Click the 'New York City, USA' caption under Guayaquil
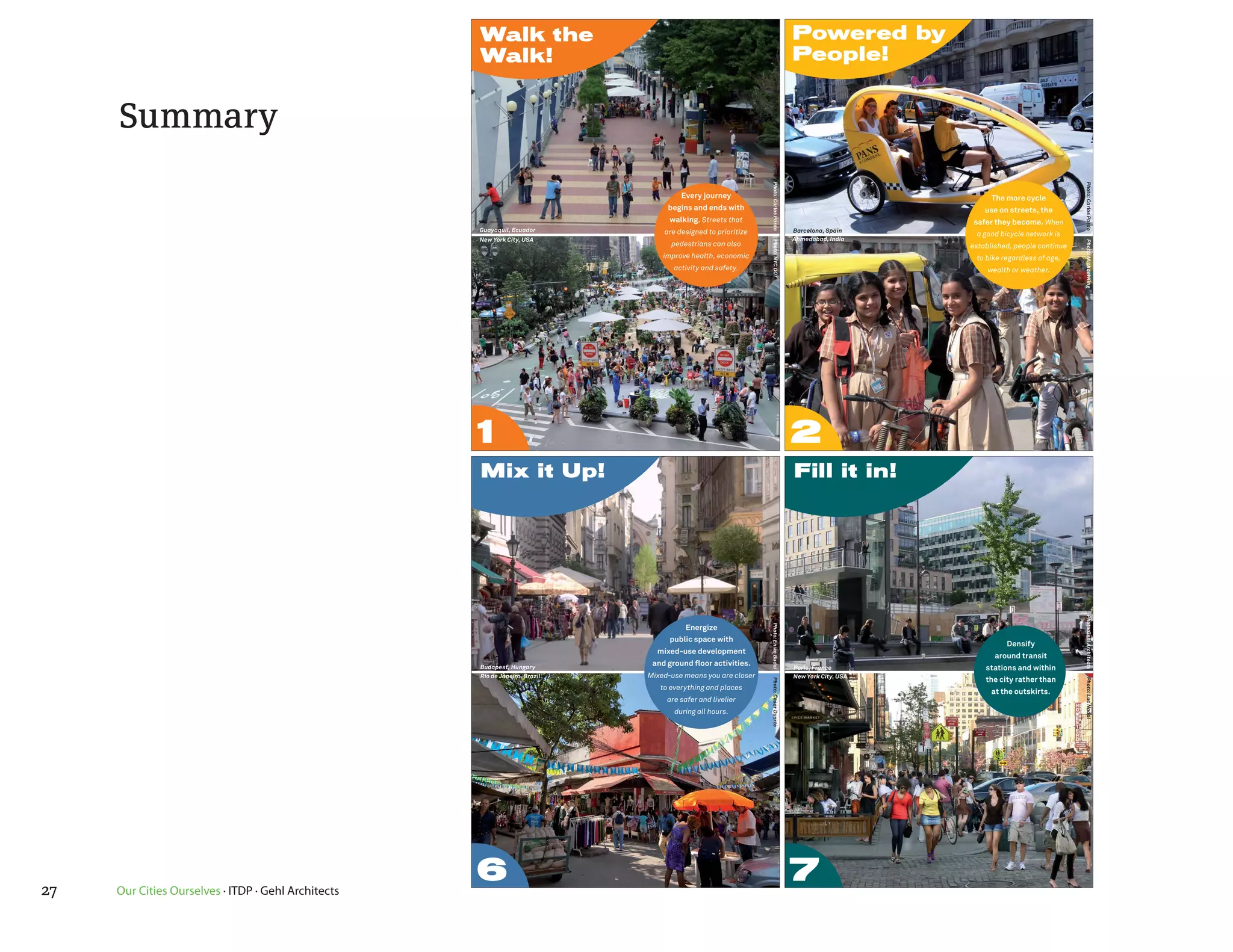The height and width of the screenshot is (952, 1233). click(506, 240)
